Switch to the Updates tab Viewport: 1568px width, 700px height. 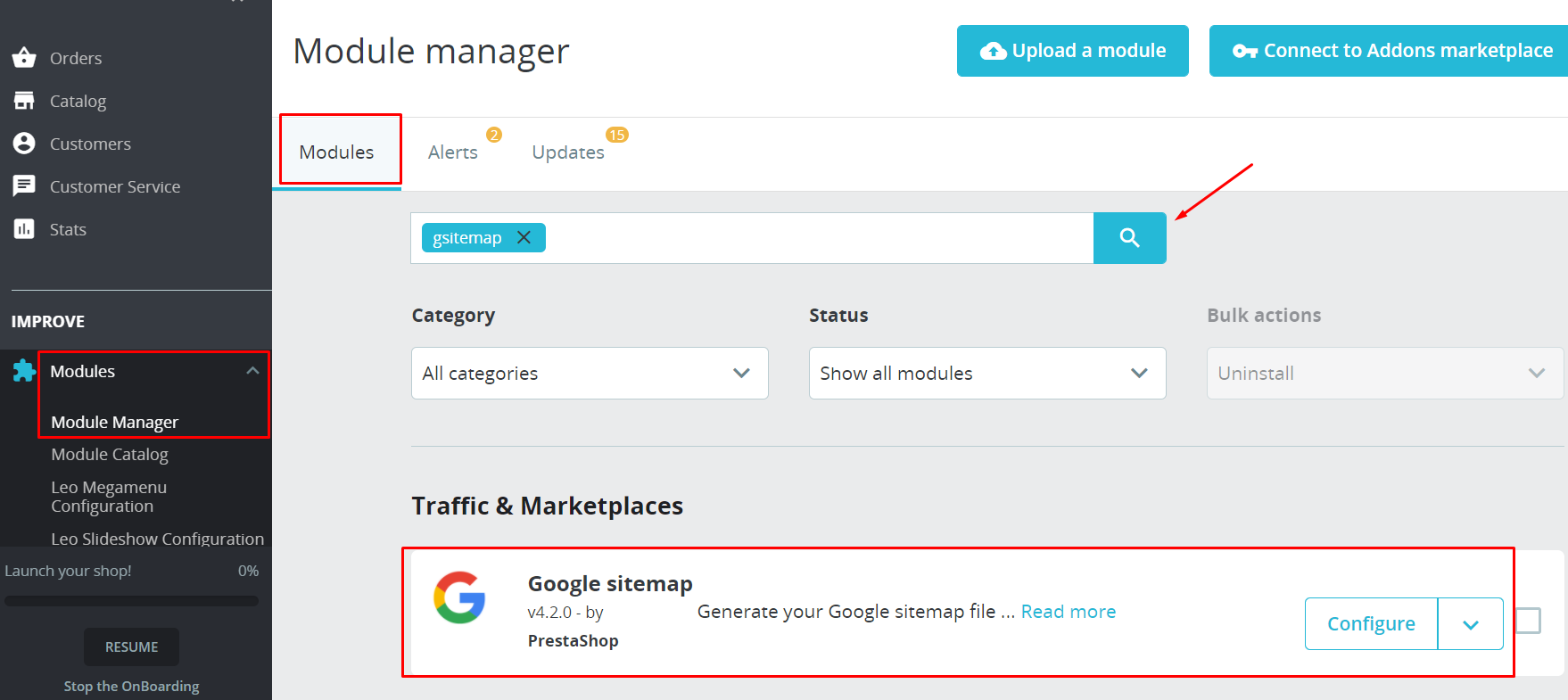(x=568, y=152)
